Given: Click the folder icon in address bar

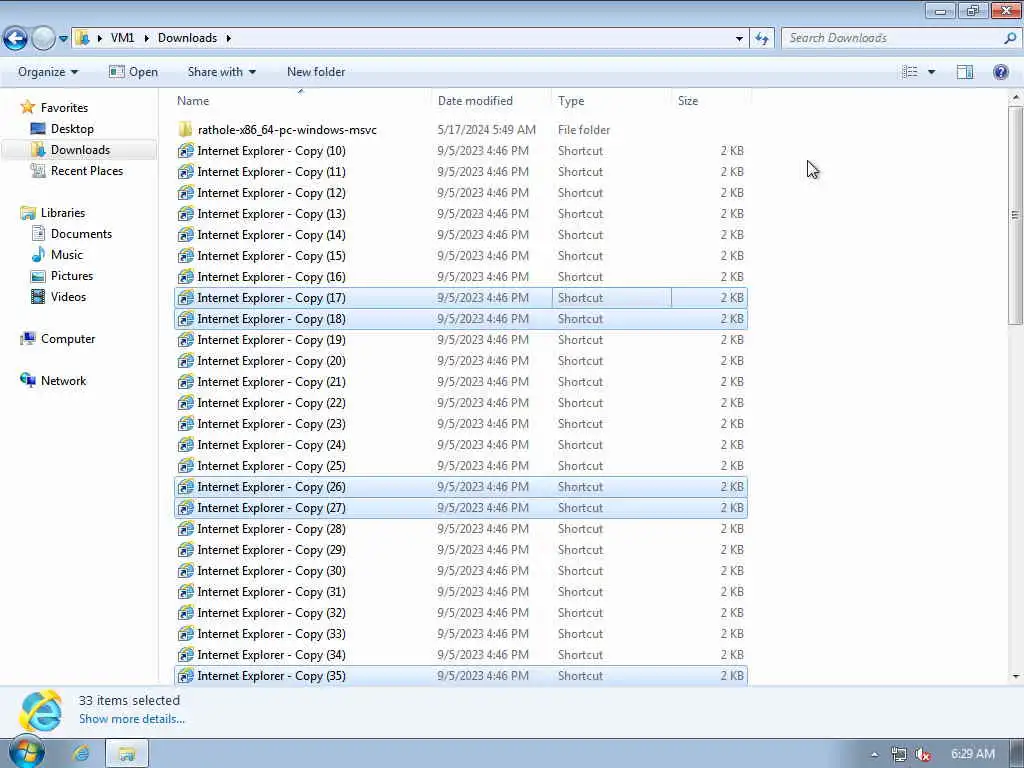Looking at the screenshot, I should [x=82, y=38].
